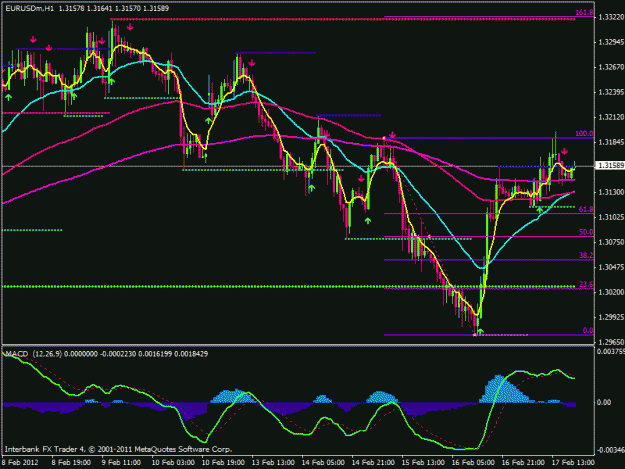Click the 14 Feb 05:00 time label
This screenshot has width=625, height=469.
click(323, 462)
